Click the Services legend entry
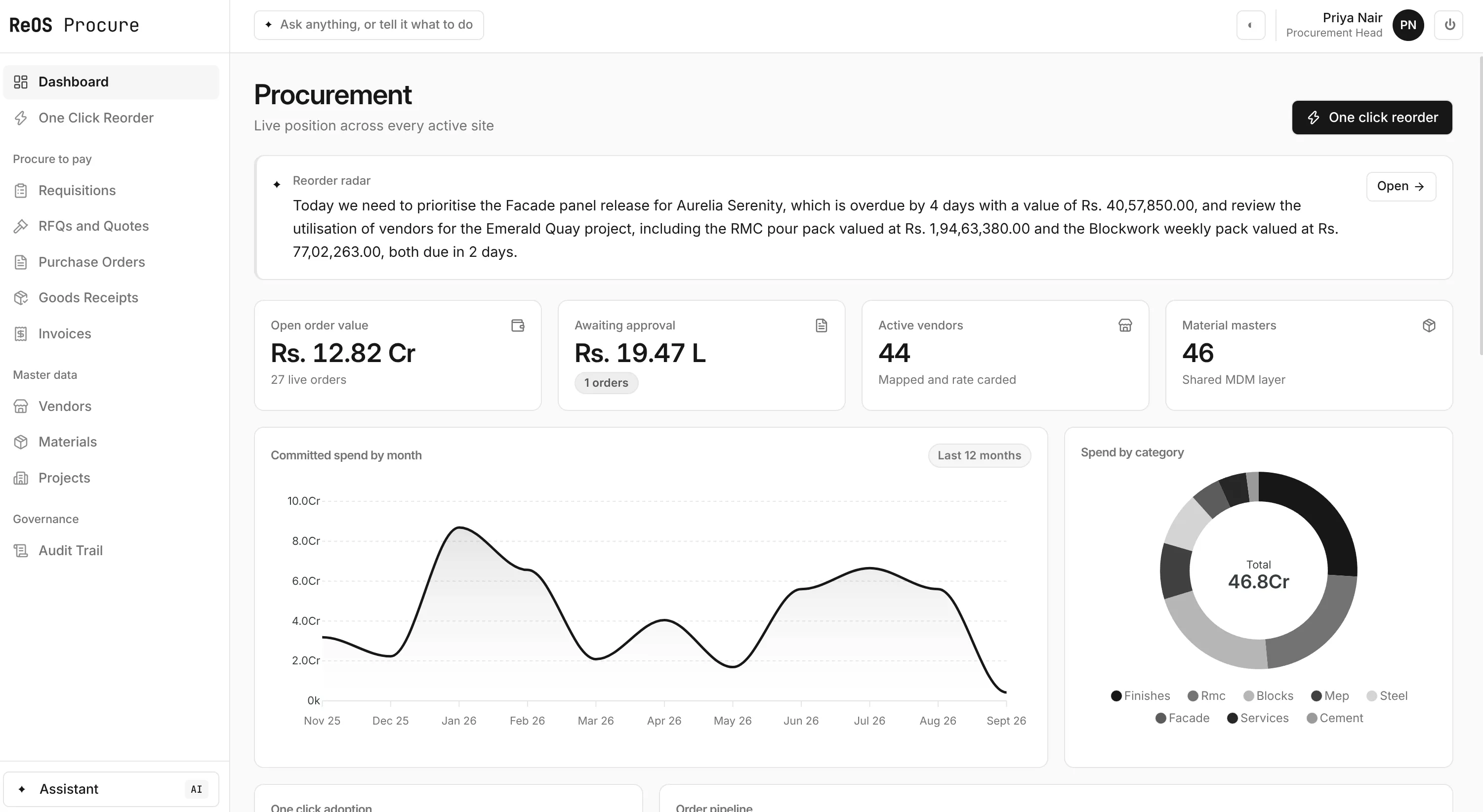The image size is (1483, 812). click(x=1258, y=719)
